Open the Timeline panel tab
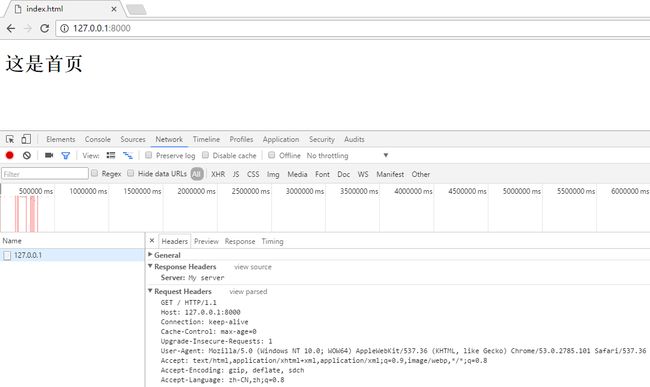The width and height of the screenshot is (650, 387). coord(206,139)
